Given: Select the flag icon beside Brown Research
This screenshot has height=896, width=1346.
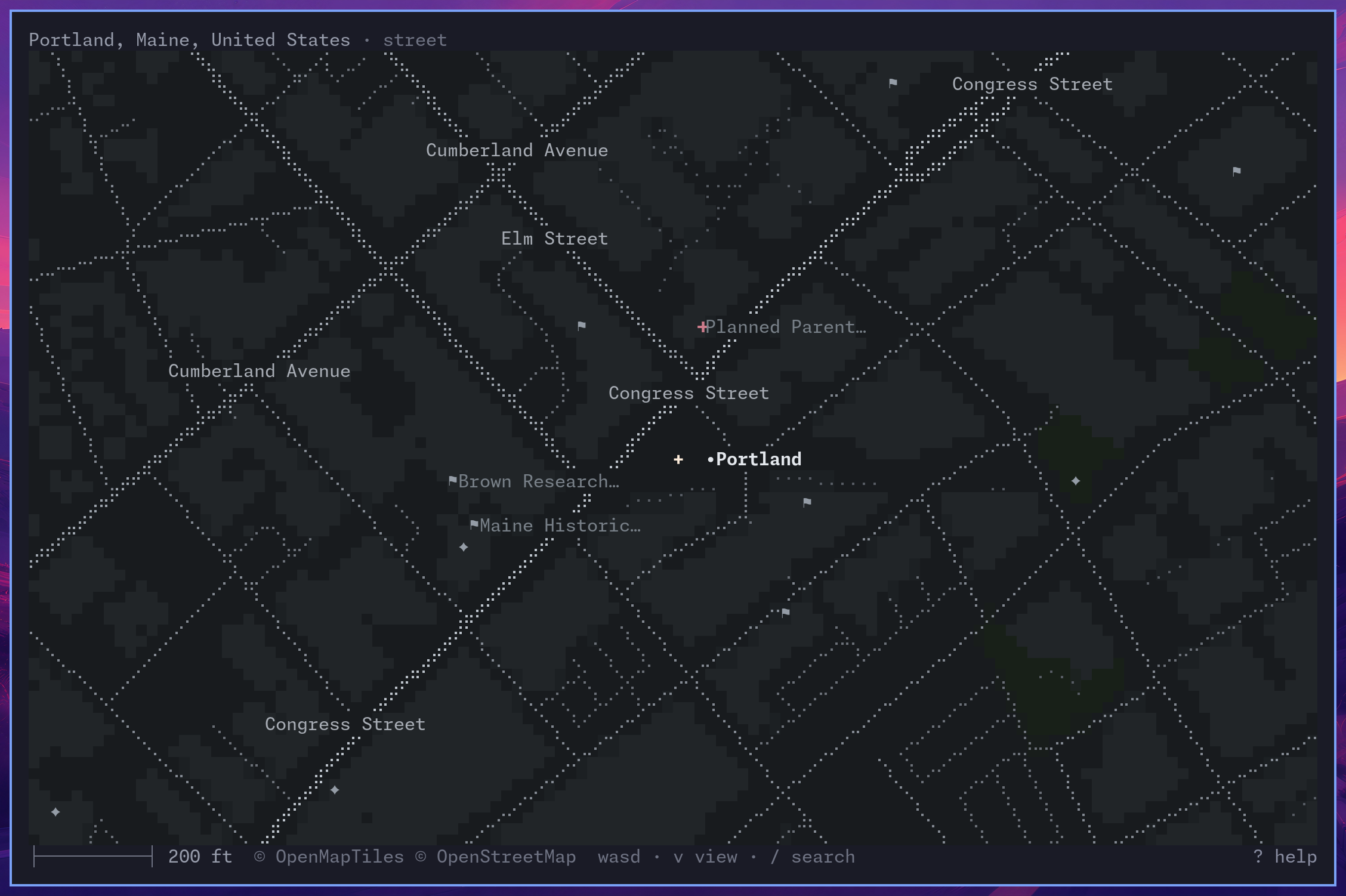Looking at the screenshot, I should click(x=453, y=481).
